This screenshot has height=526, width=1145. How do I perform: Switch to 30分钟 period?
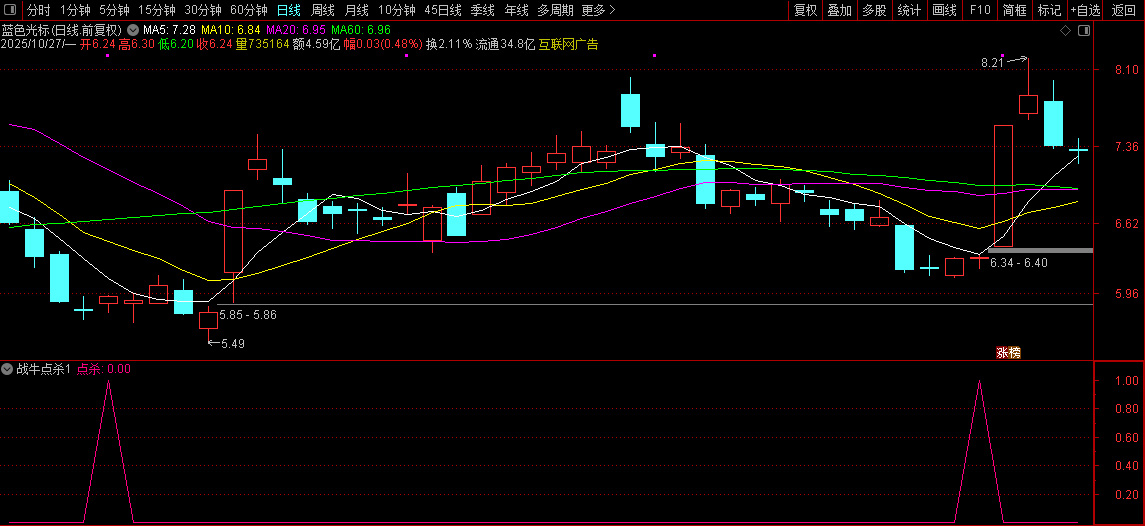[x=202, y=10]
